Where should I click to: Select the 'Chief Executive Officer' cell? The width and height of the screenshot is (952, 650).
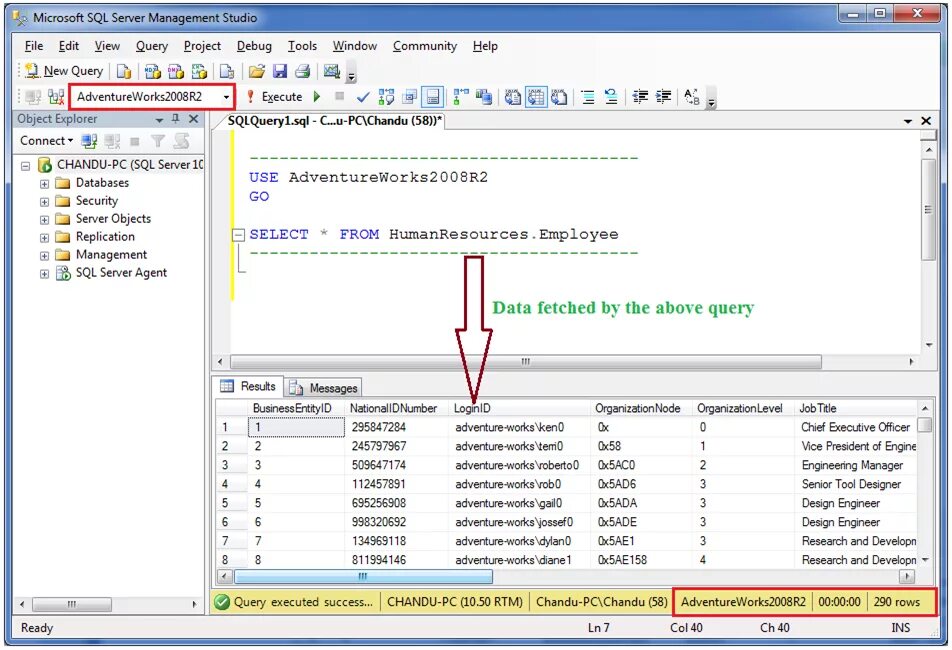point(856,427)
